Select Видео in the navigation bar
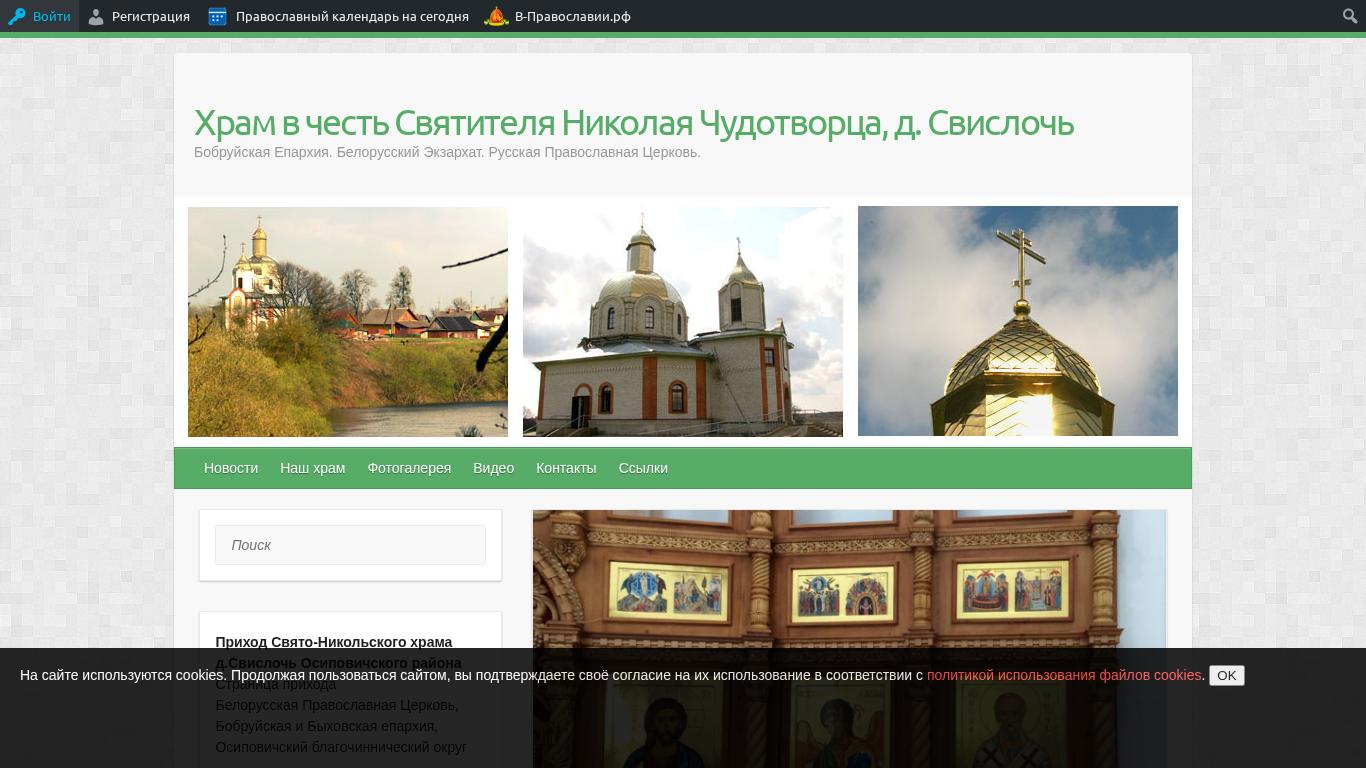The width and height of the screenshot is (1366, 768). pyautogui.click(x=493, y=468)
